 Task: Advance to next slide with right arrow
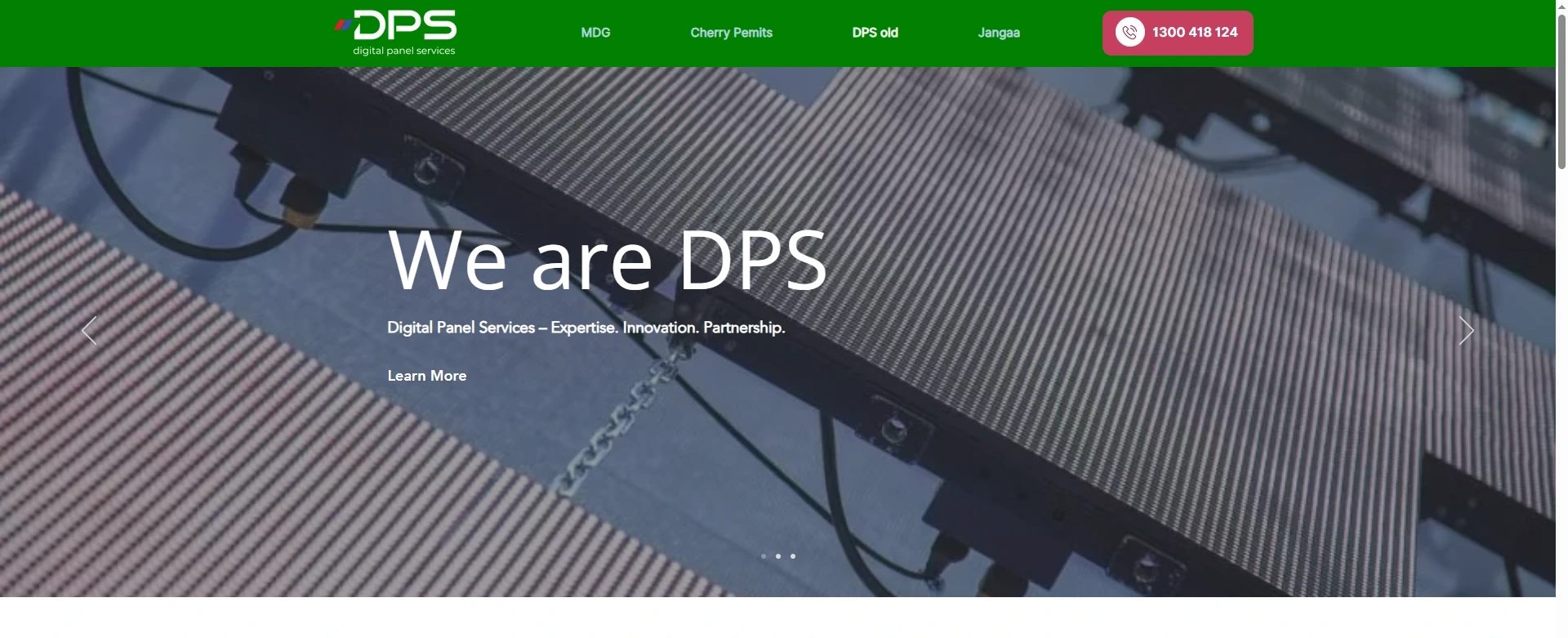tap(1467, 331)
